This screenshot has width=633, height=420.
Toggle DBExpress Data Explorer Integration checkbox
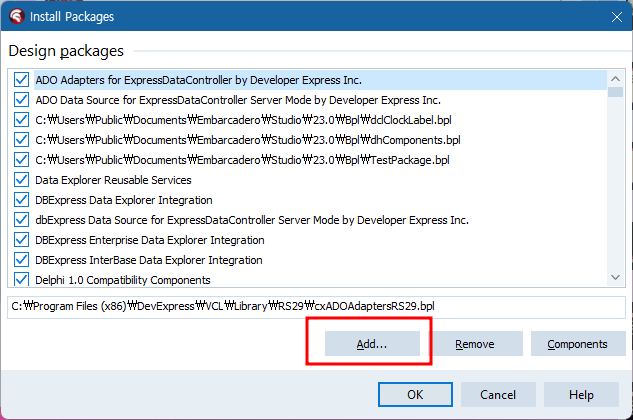(x=21, y=200)
